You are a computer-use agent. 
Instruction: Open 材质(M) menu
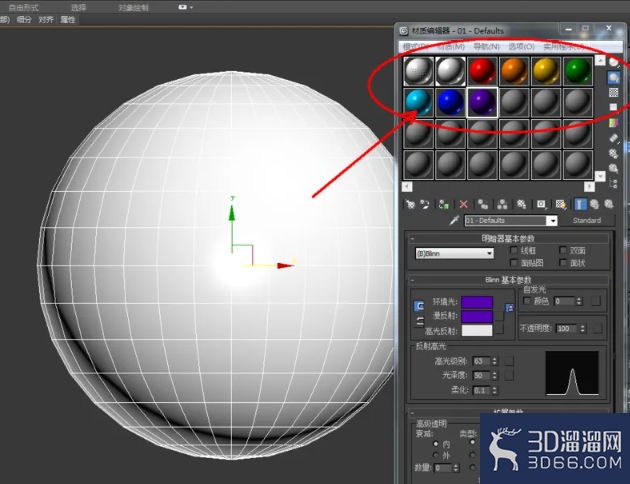click(x=451, y=47)
